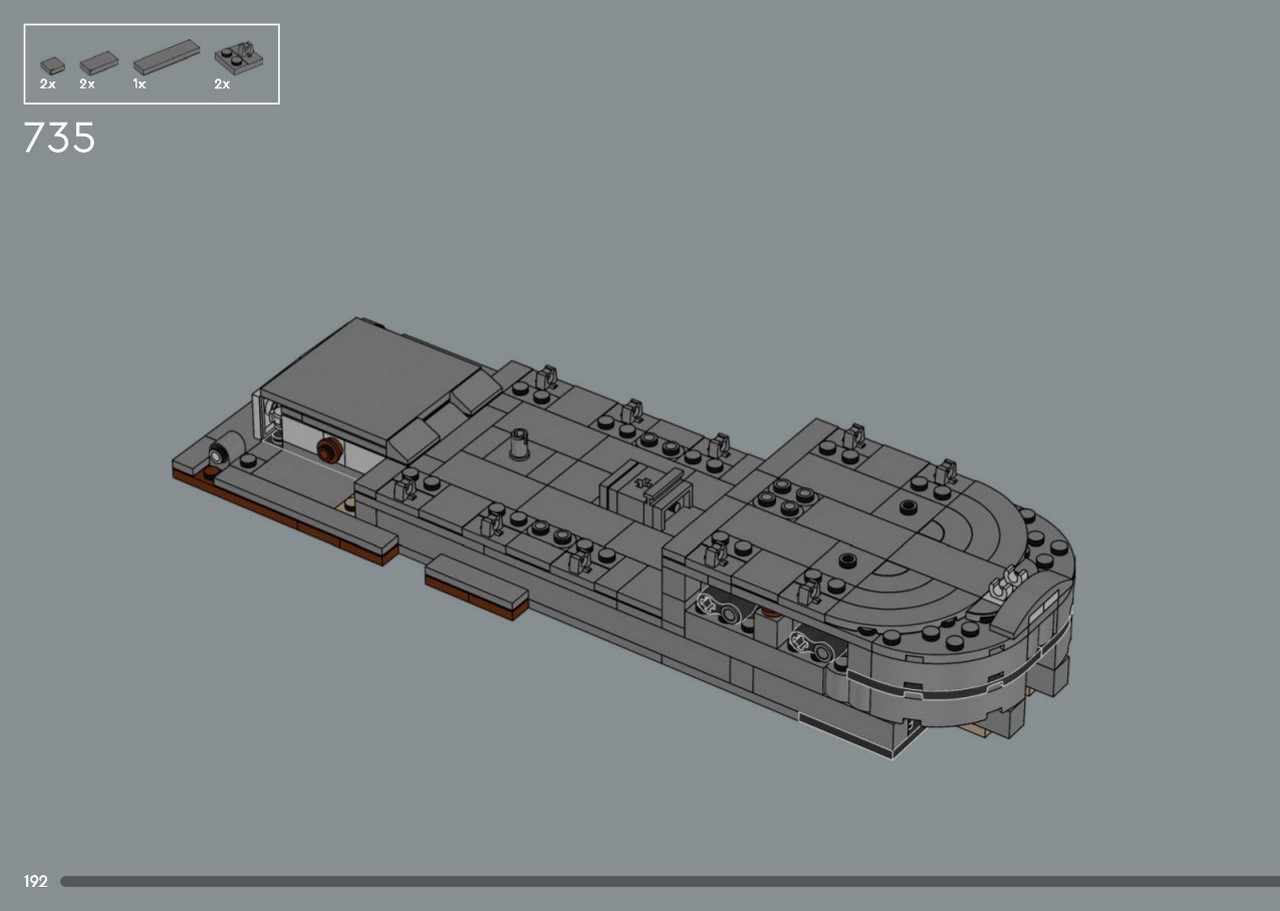This screenshot has height=911, width=1280.
Task: Click the assembled gray model illustration
Action: [x=623, y=537]
